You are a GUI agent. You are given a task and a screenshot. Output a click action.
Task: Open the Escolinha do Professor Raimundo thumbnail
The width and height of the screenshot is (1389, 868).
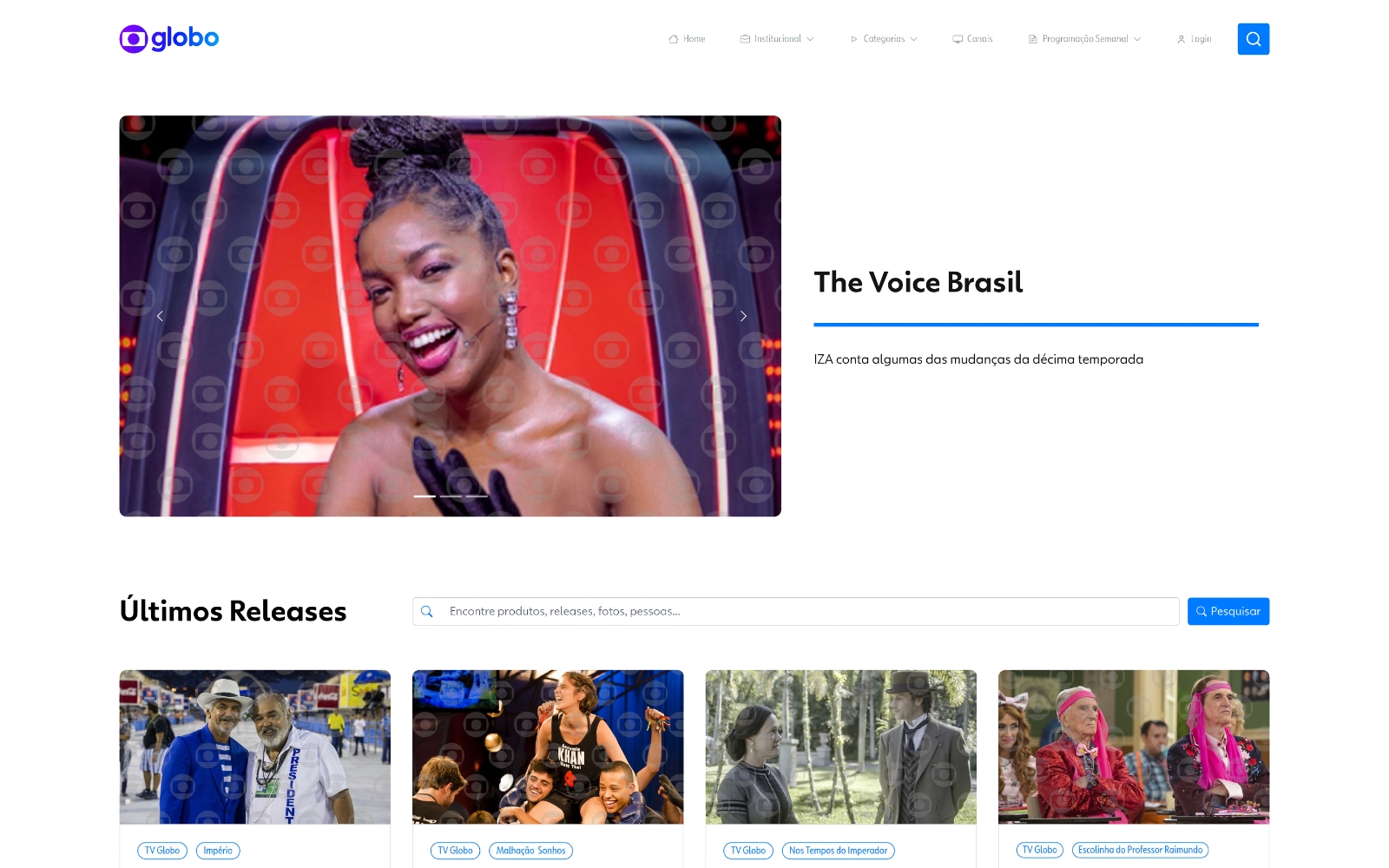point(1134,746)
